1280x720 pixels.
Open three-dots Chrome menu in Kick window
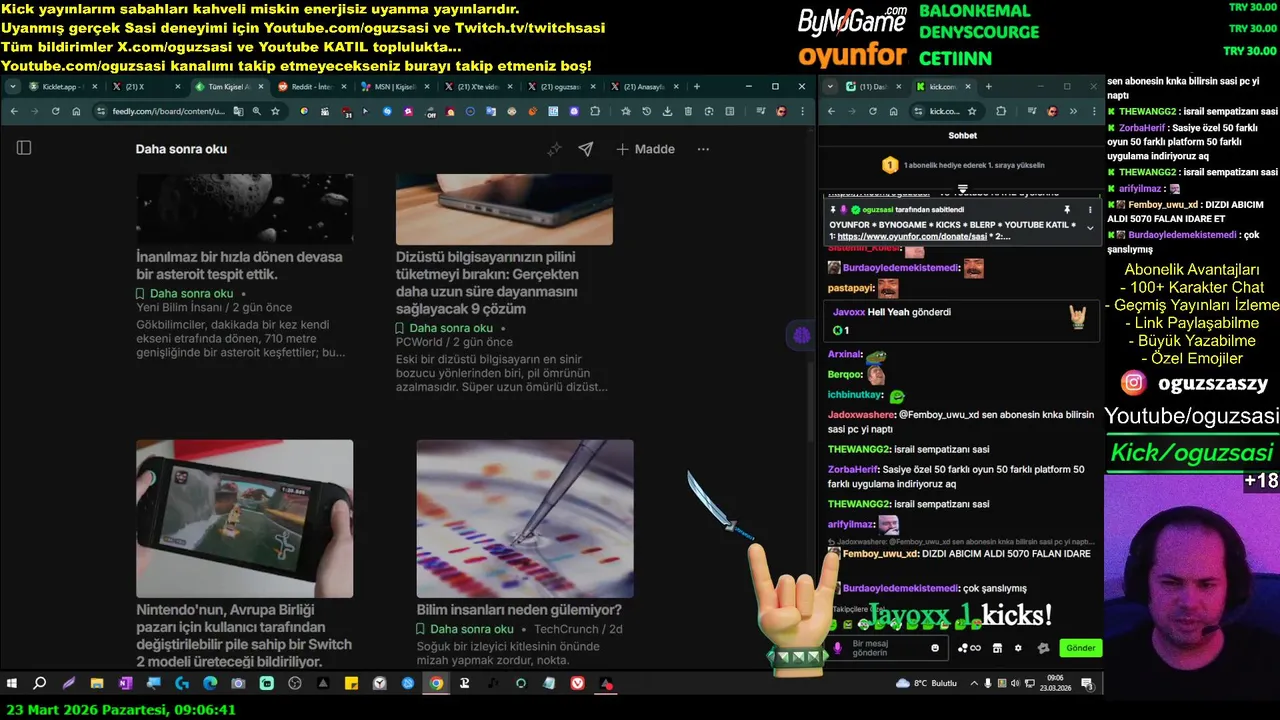pyautogui.click(x=1092, y=111)
